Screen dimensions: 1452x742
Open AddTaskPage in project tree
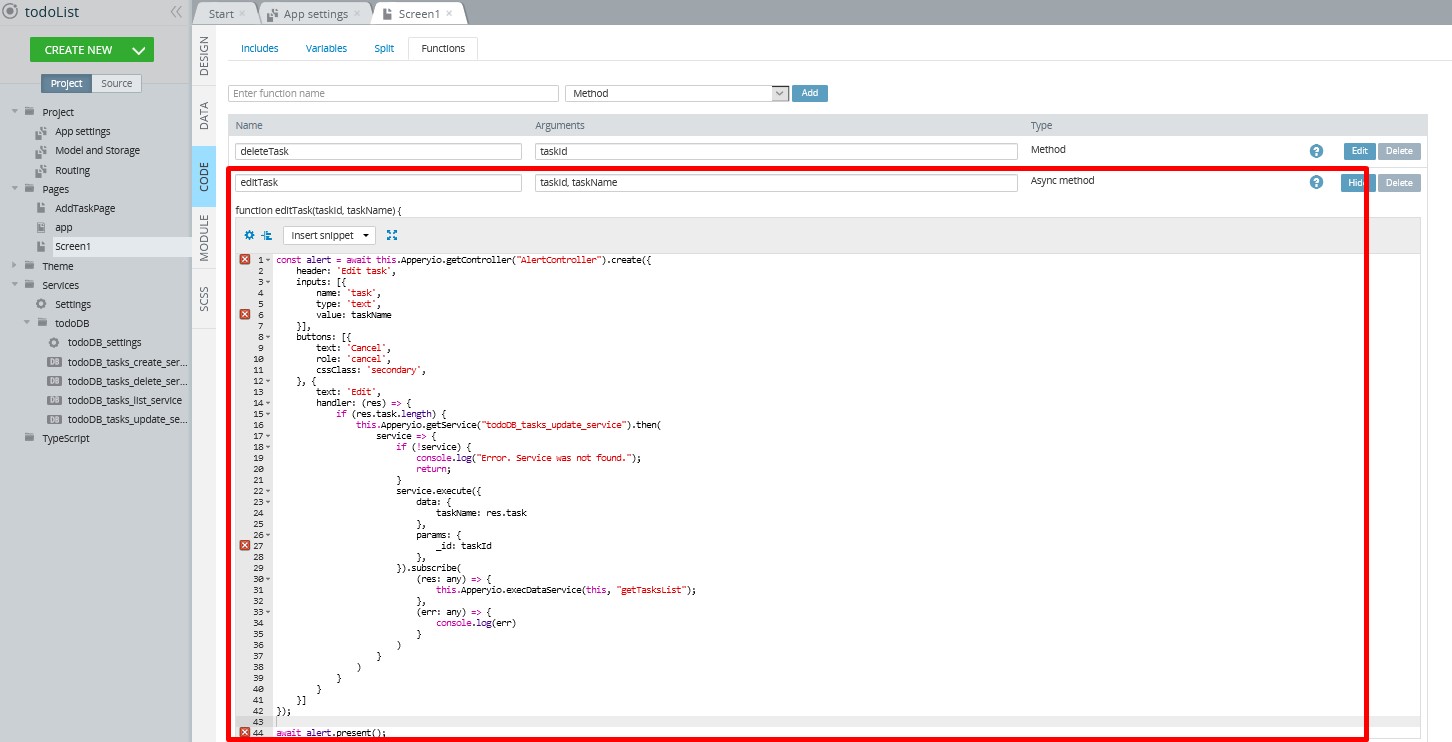click(x=85, y=208)
